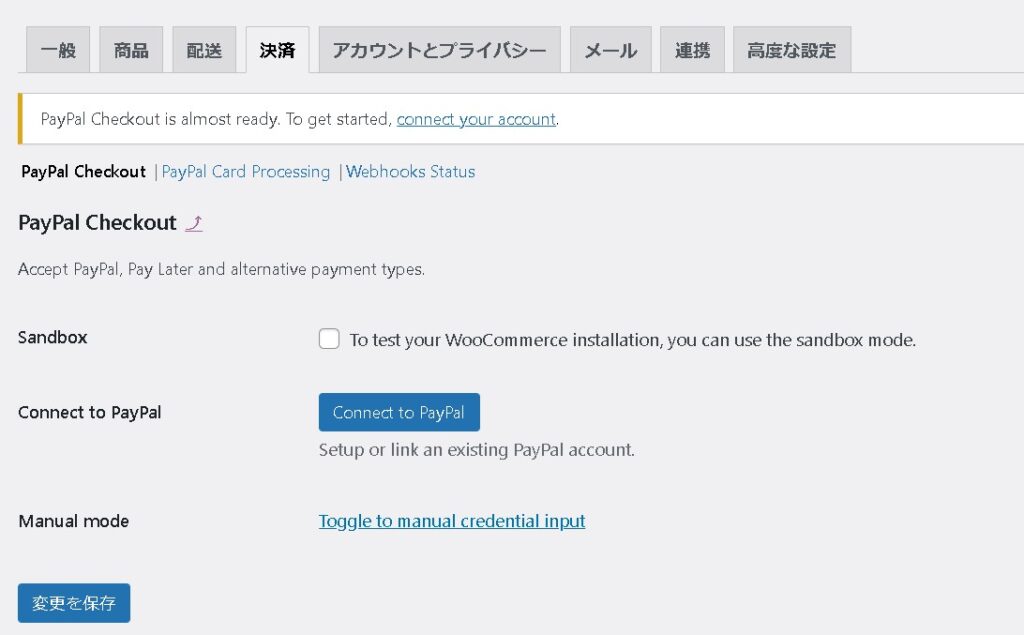Save settings with the 変更を保存 button
This screenshot has width=1024, height=635.
pos(74,603)
